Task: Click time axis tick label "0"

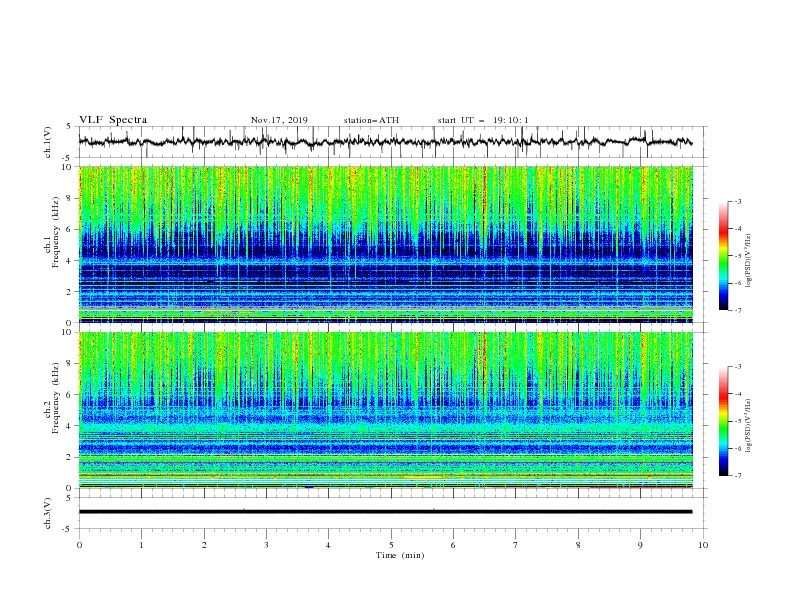Action: point(79,545)
